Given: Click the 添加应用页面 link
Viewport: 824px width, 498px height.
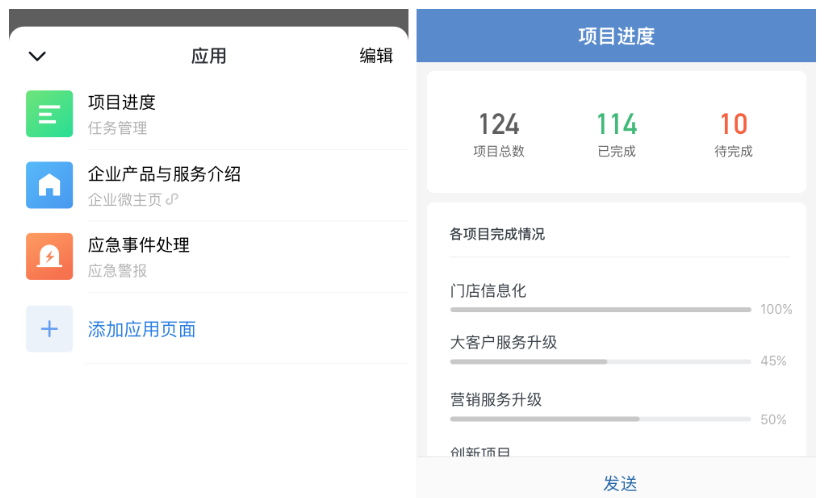Looking at the screenshot, I should [141, 329].
